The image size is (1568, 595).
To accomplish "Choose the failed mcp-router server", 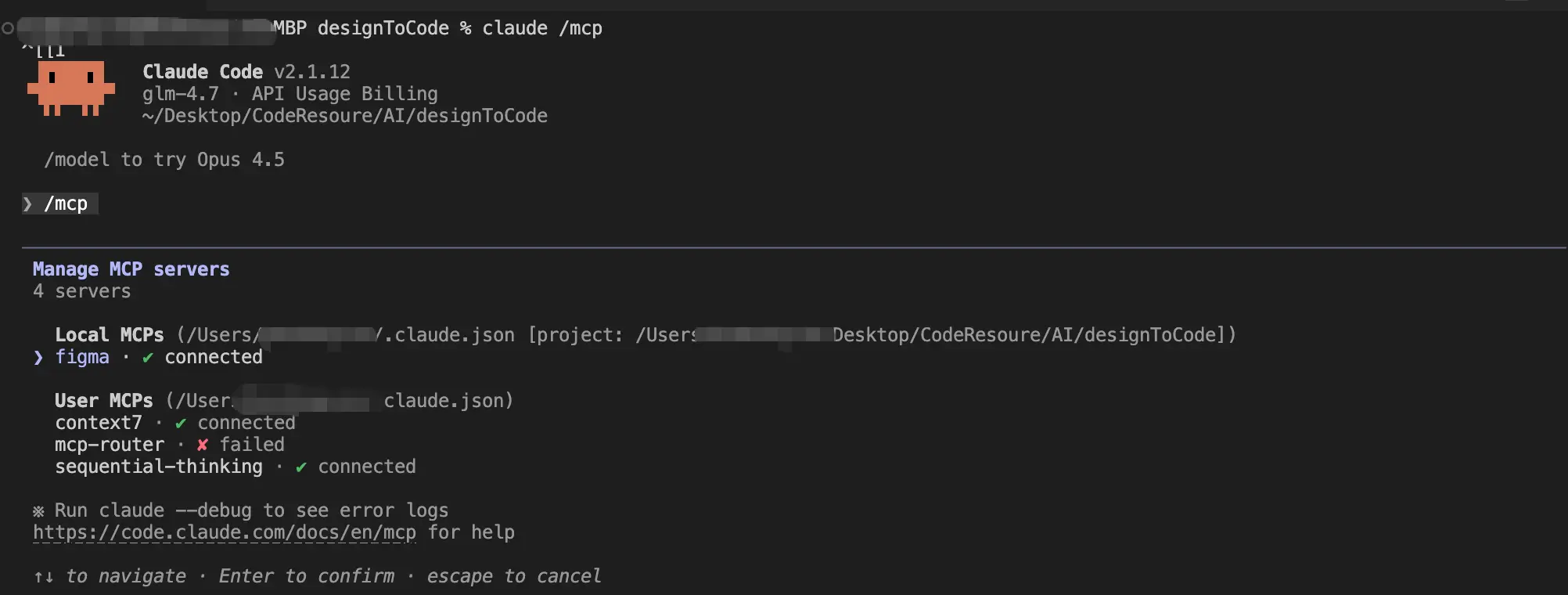I will pyautogui.click(x=110, y=445).
